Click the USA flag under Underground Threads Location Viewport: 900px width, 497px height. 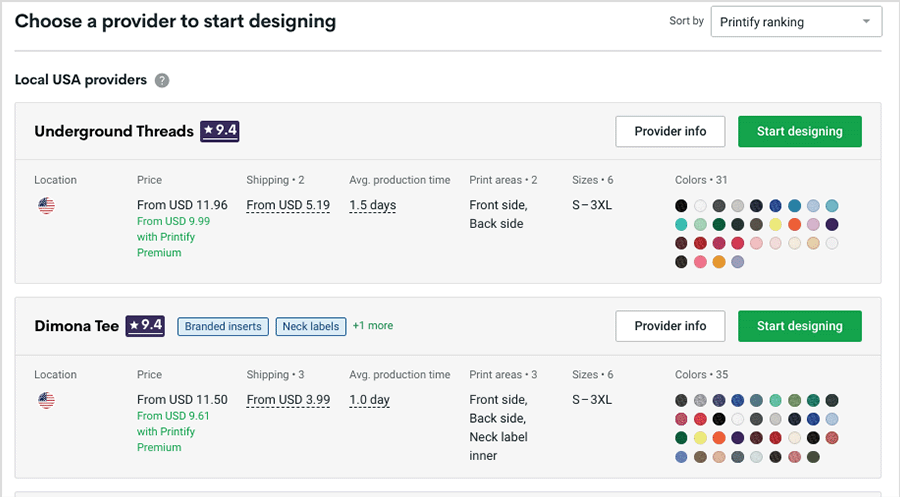[46, 205]
